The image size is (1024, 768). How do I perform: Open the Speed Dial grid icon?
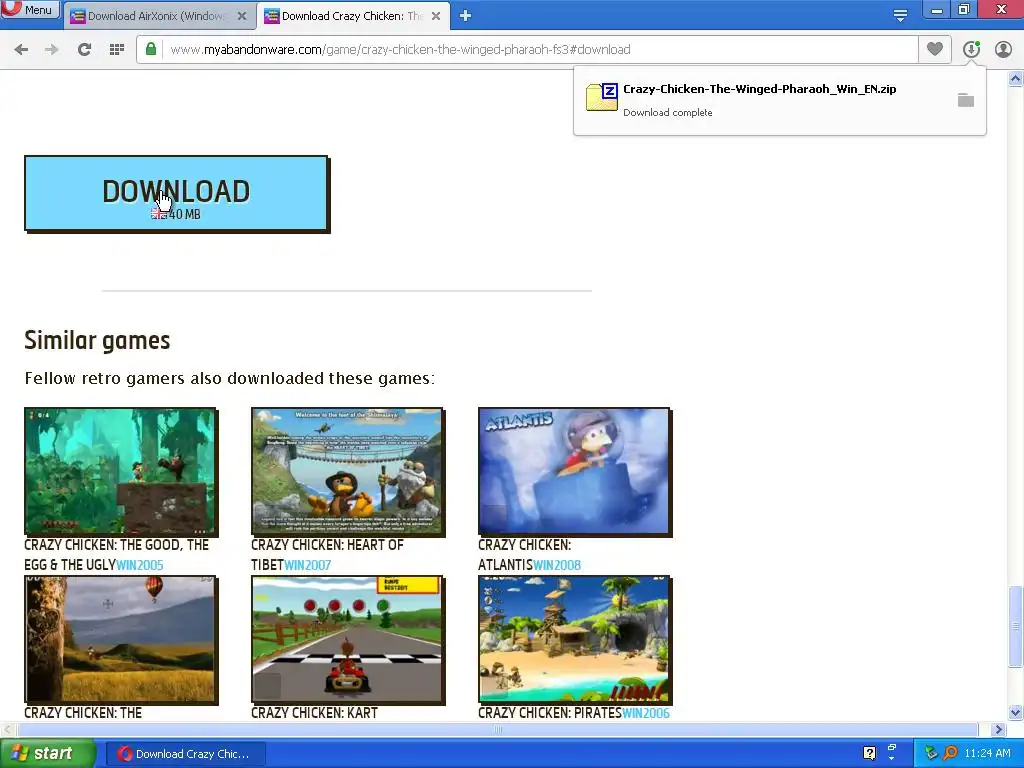[117, 50]
